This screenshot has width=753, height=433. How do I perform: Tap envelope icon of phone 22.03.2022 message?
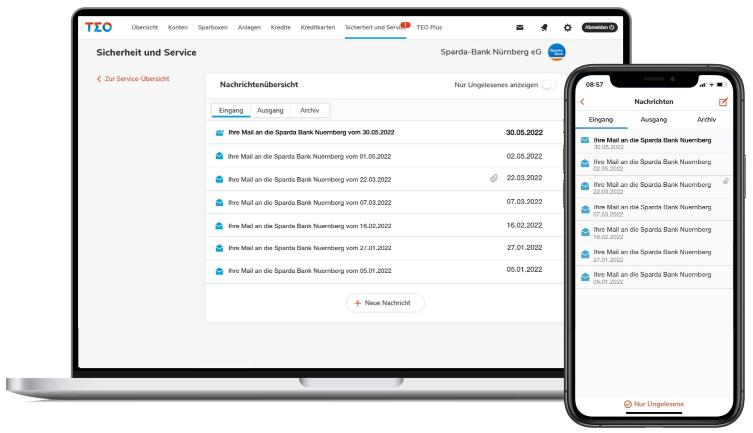click(x=585, y=186)
